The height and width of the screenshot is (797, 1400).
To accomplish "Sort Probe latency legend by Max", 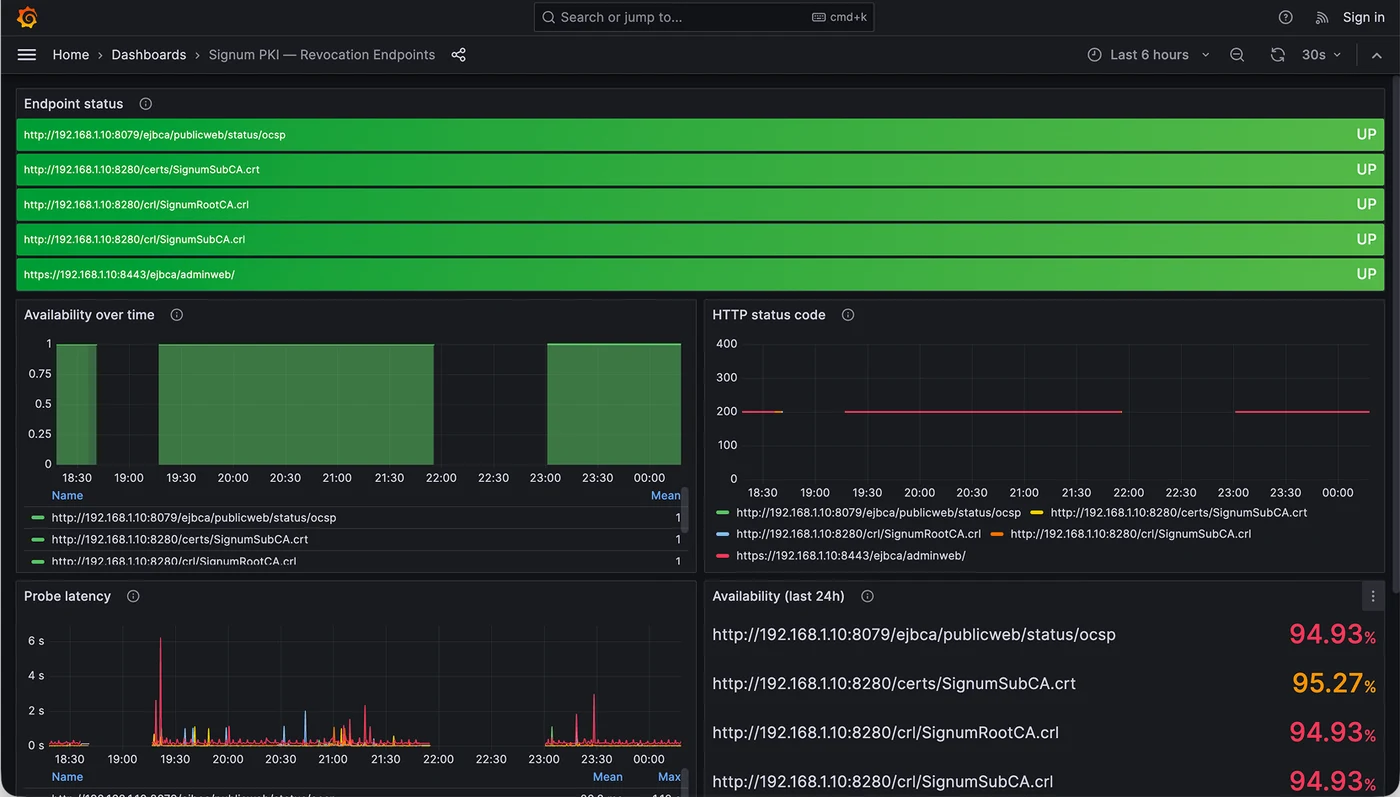I will [x=669, y=777].
